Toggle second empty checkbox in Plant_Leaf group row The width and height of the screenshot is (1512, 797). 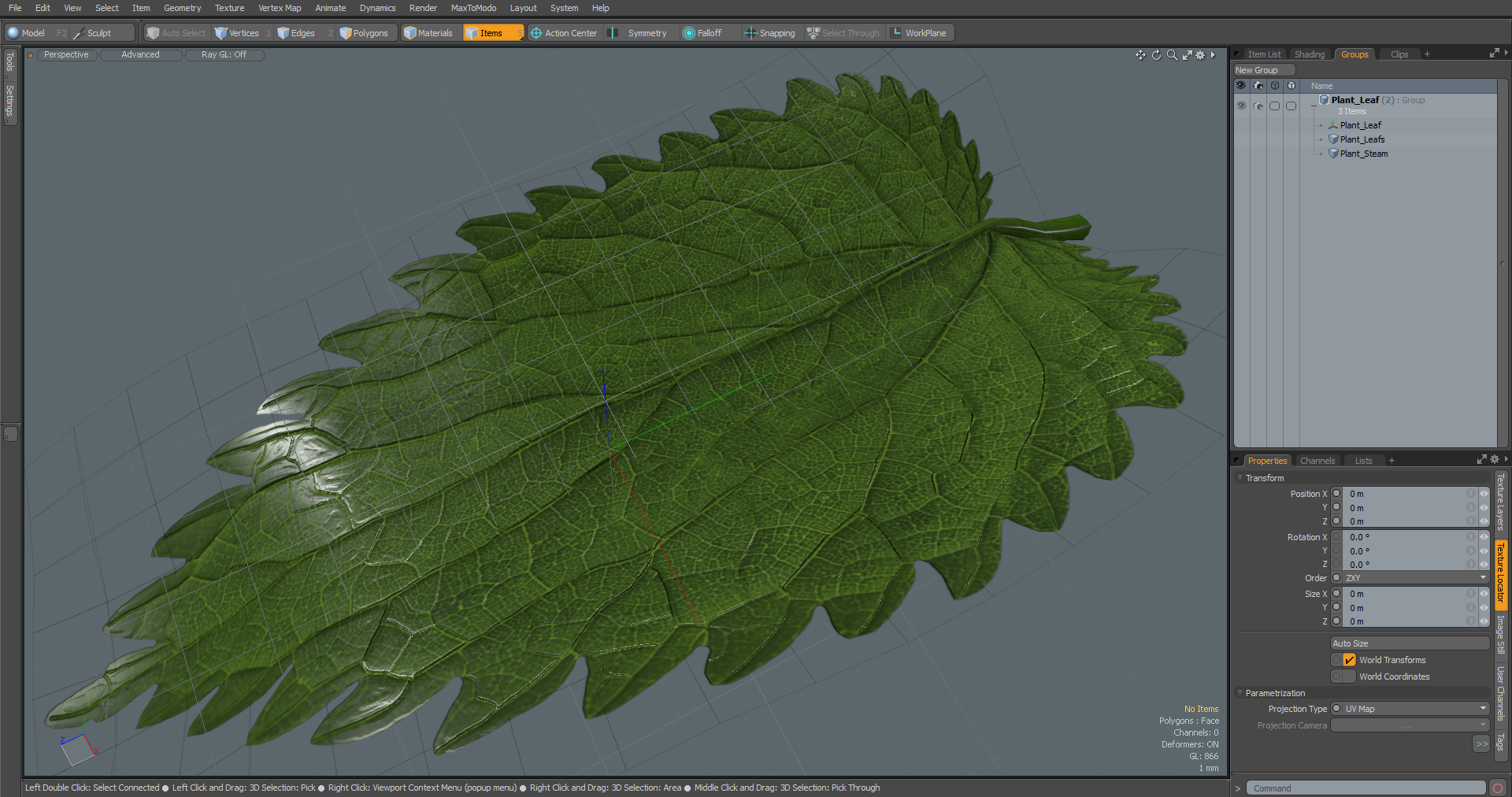1291,106
